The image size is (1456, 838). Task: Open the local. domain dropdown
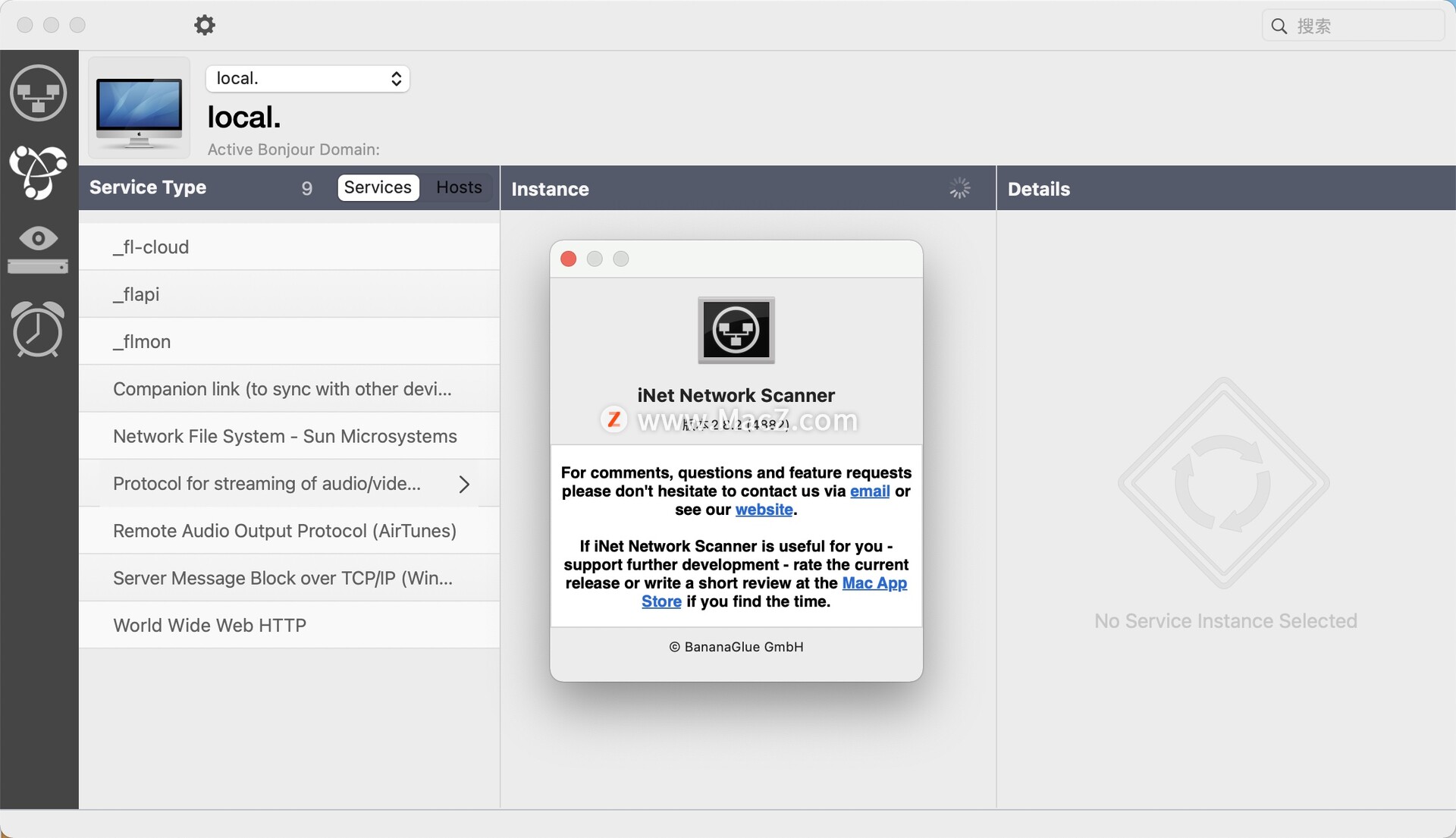pos(308,79)
